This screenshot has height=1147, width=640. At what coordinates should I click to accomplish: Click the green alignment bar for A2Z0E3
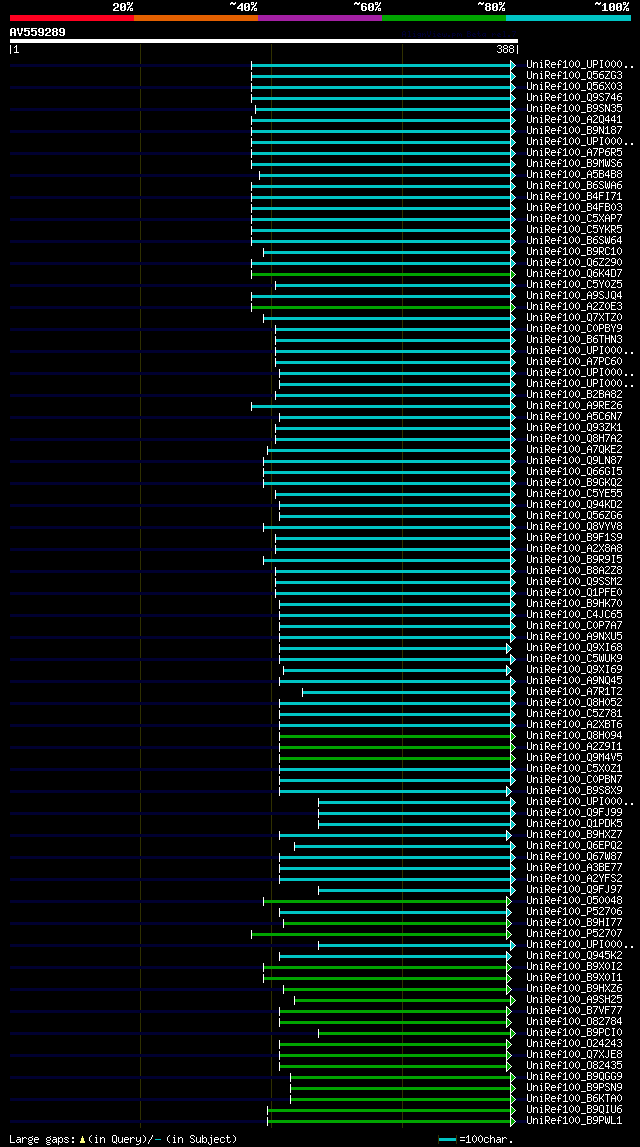383,307
